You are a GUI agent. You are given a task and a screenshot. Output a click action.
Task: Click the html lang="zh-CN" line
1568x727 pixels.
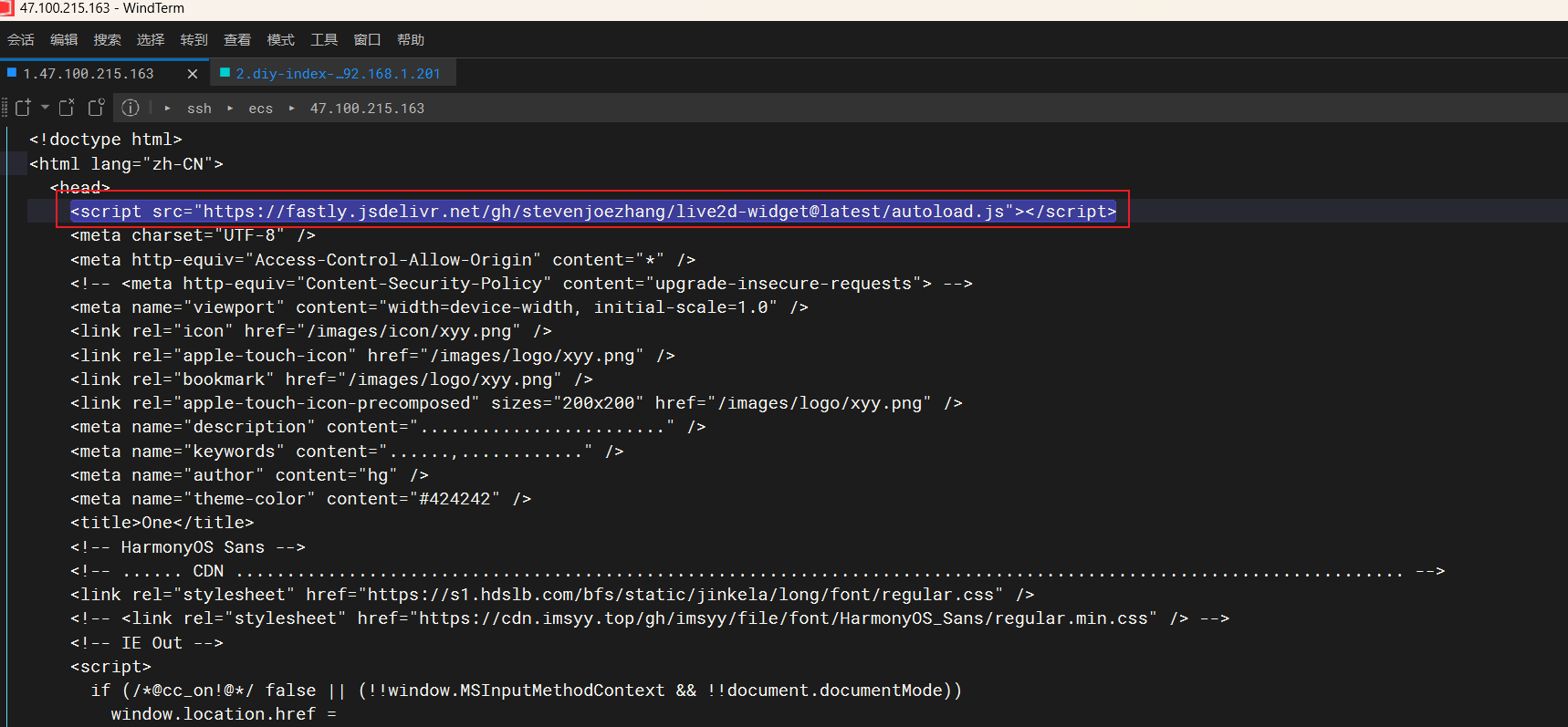click(126, 164)
